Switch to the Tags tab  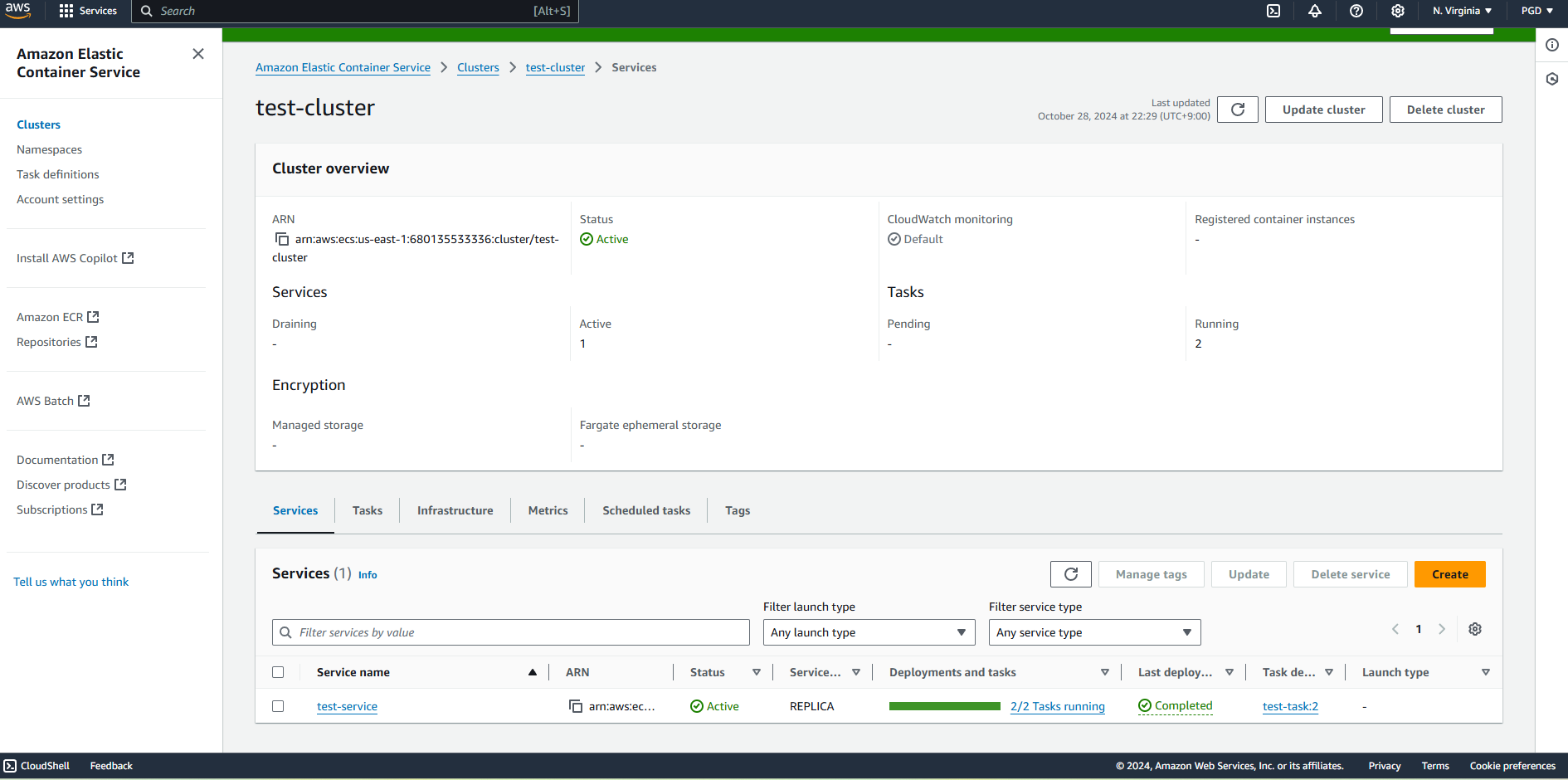pyautogui.click(x=738, y=510)
